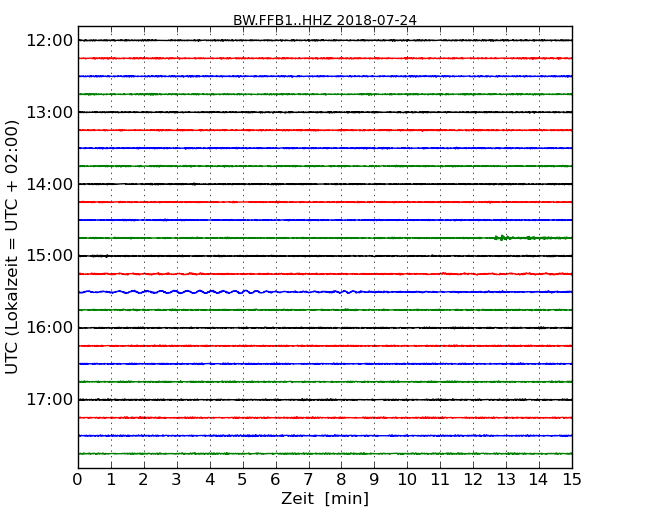The width and height of the screenshot is (650, 520).
Task: Click the x-axis tick label 14
Action: (539, 480)
